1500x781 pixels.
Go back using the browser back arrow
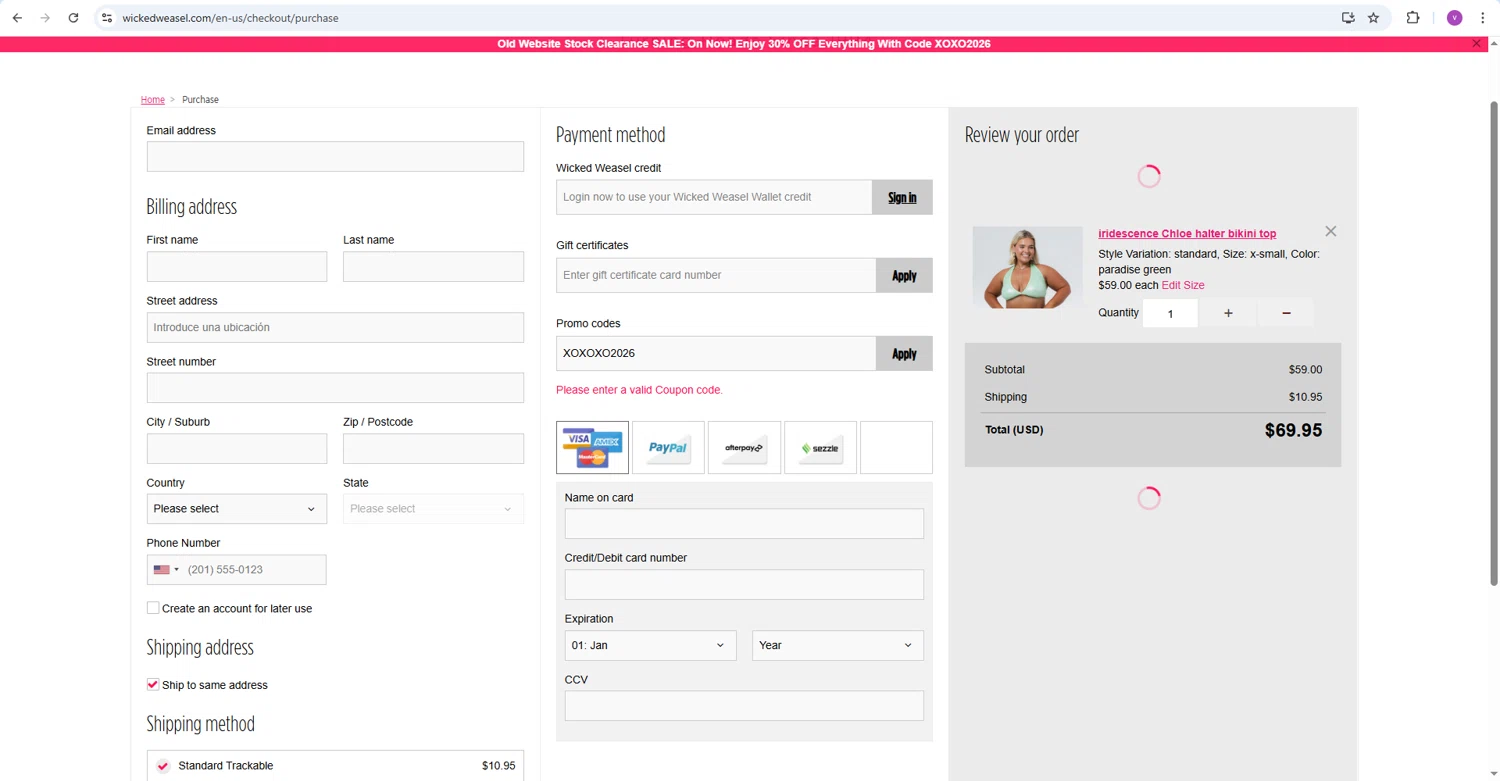point(17,18)
